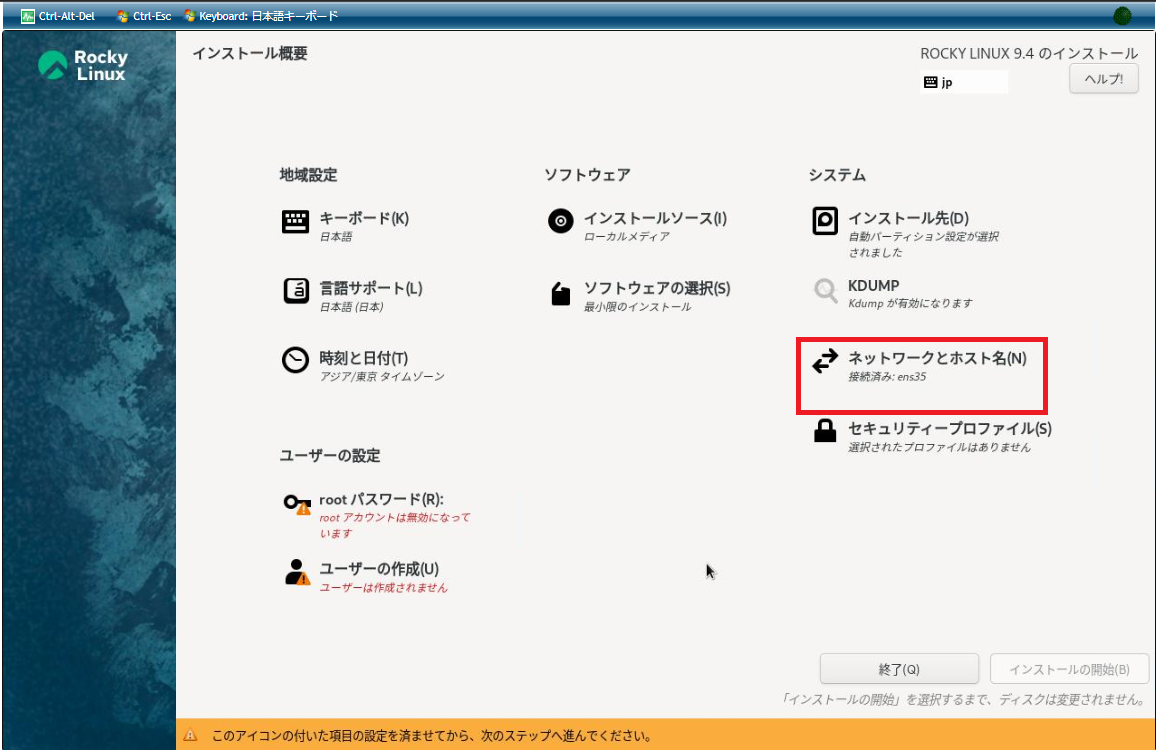Screen dimensions: 1156x750
Task: Click the Security Profile padlock icon
Action: [825, 431]
